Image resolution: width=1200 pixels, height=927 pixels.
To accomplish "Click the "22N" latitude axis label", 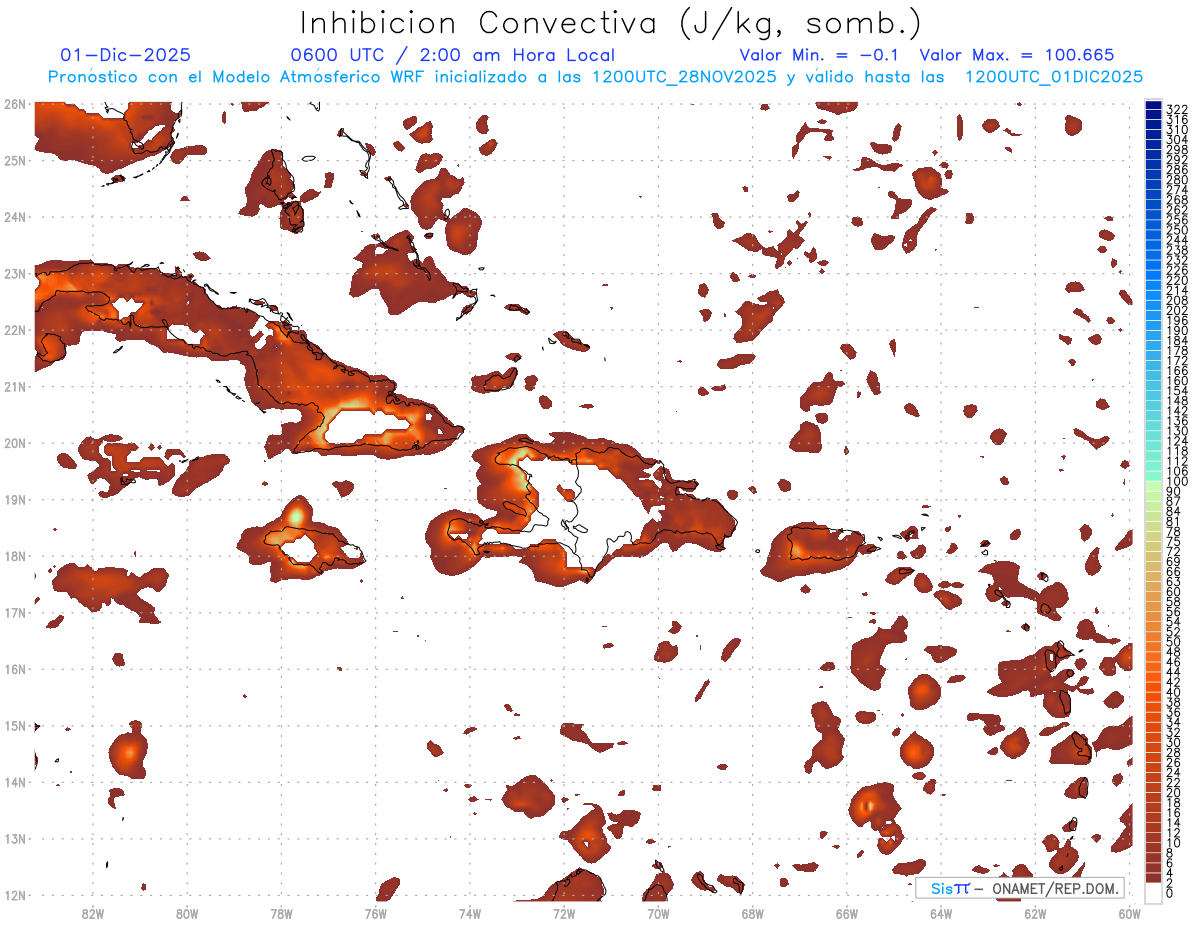I will (x=14, y=329).
